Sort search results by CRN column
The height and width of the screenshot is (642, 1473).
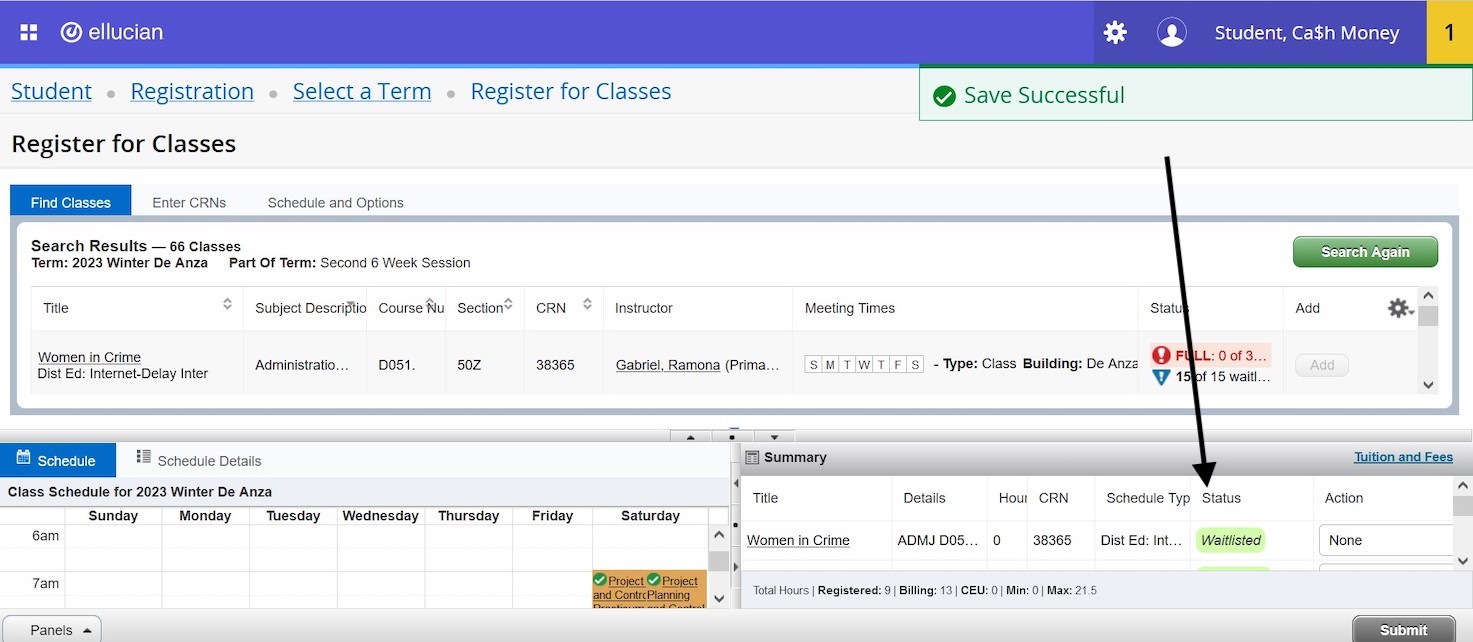click(587, 305)
